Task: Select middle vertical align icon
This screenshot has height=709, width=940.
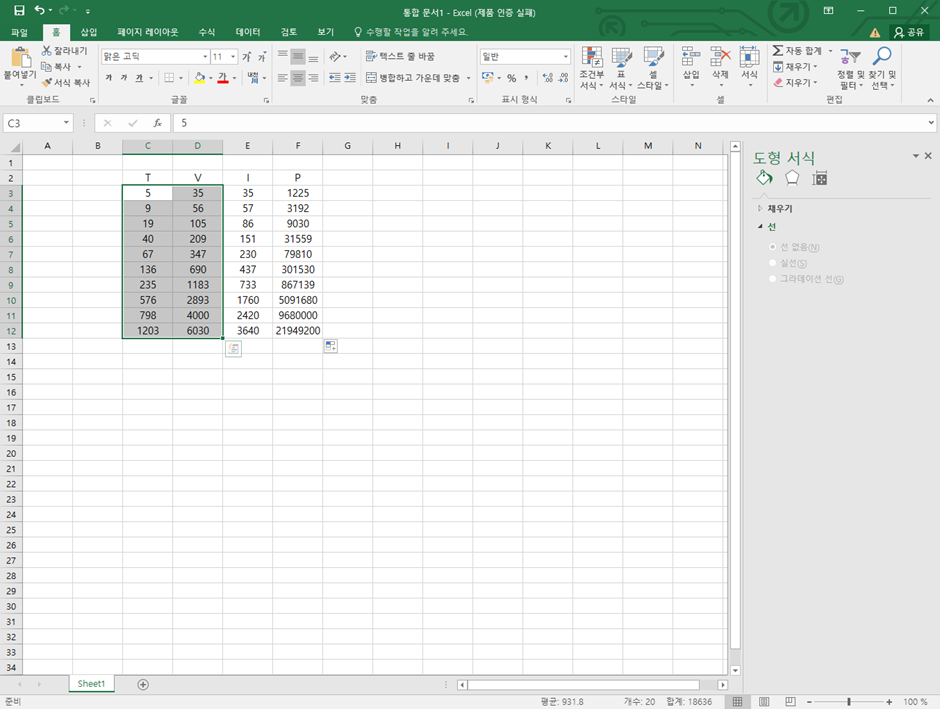Action: pyautogui.click(x=298, y=56)
